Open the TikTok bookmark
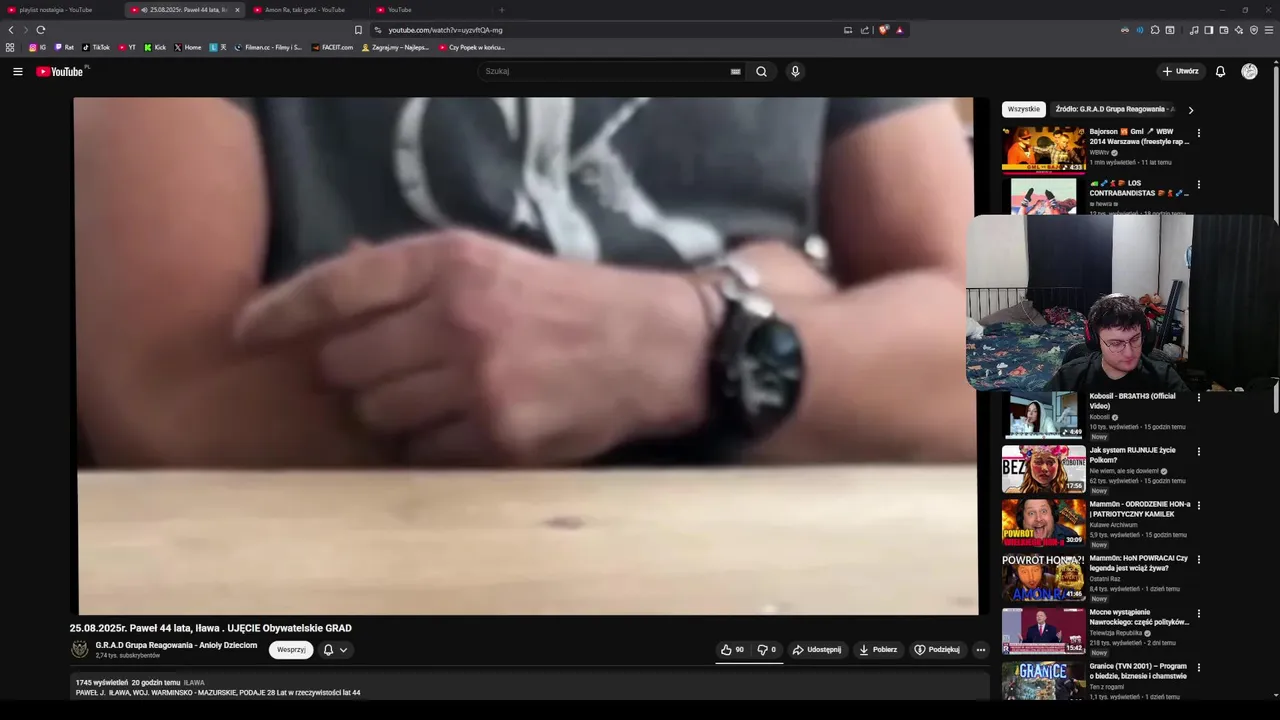 tap(96, 47)
